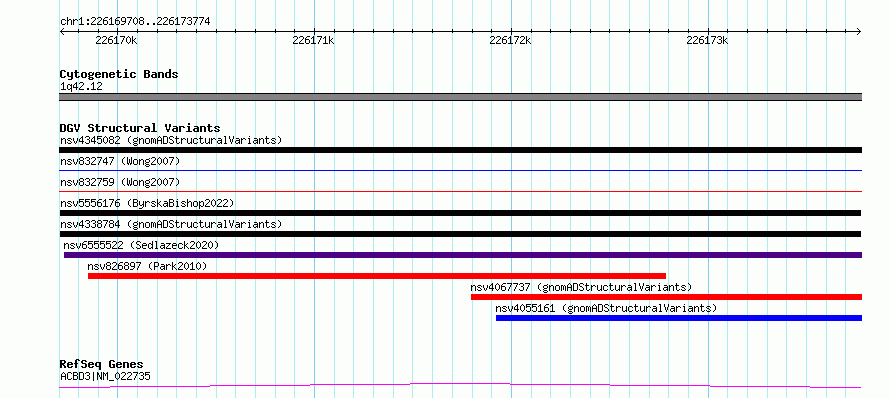
Task: Open nsv826897 (Park2010) label
Action: point(148,266)
